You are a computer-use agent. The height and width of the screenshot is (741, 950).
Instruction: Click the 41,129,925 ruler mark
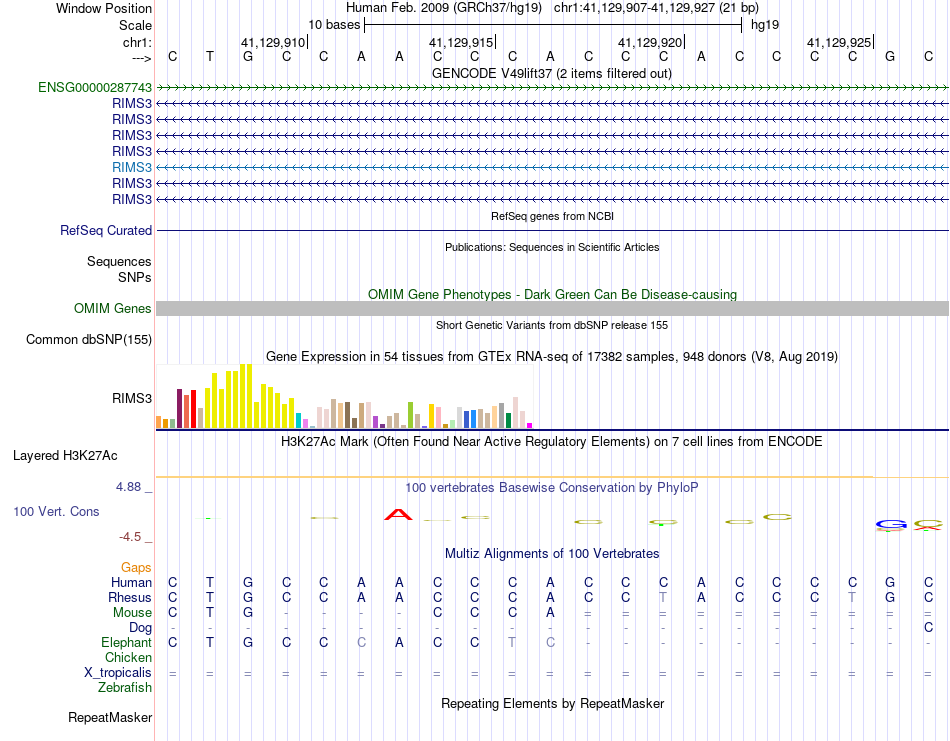coord(840,42)
